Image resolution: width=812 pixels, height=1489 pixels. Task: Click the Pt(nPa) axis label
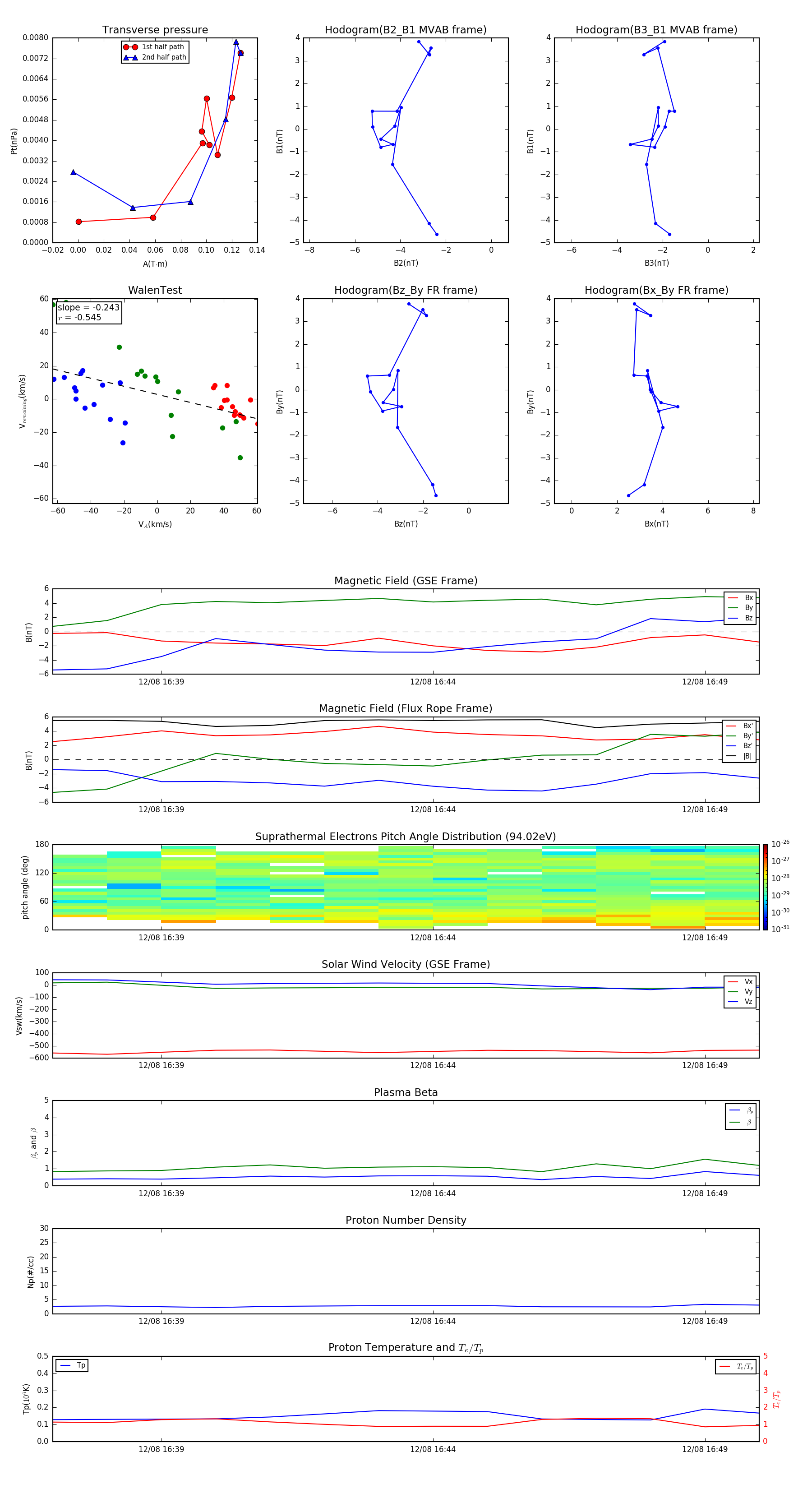14,141
